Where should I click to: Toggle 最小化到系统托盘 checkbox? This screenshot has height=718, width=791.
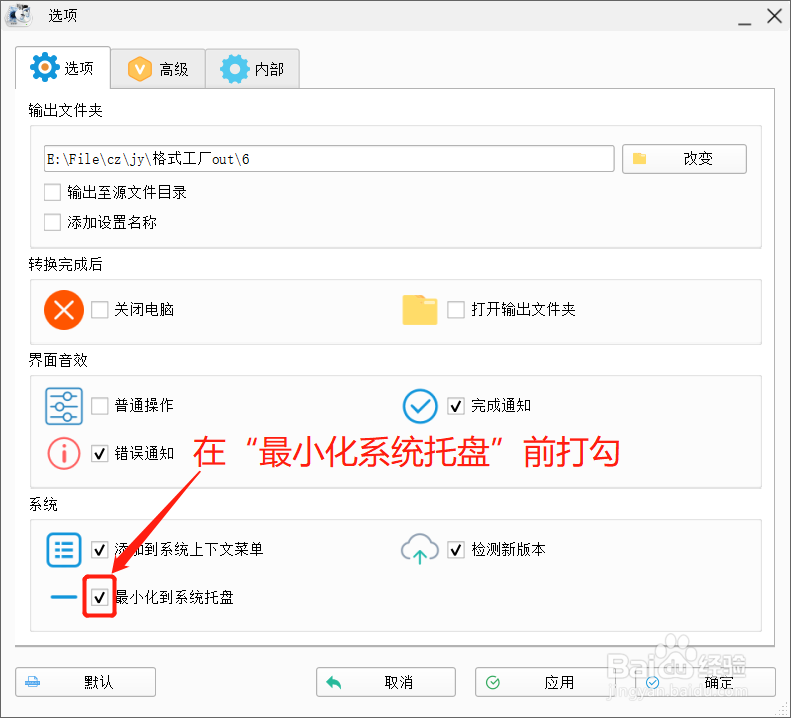click(x=99, y=597)
